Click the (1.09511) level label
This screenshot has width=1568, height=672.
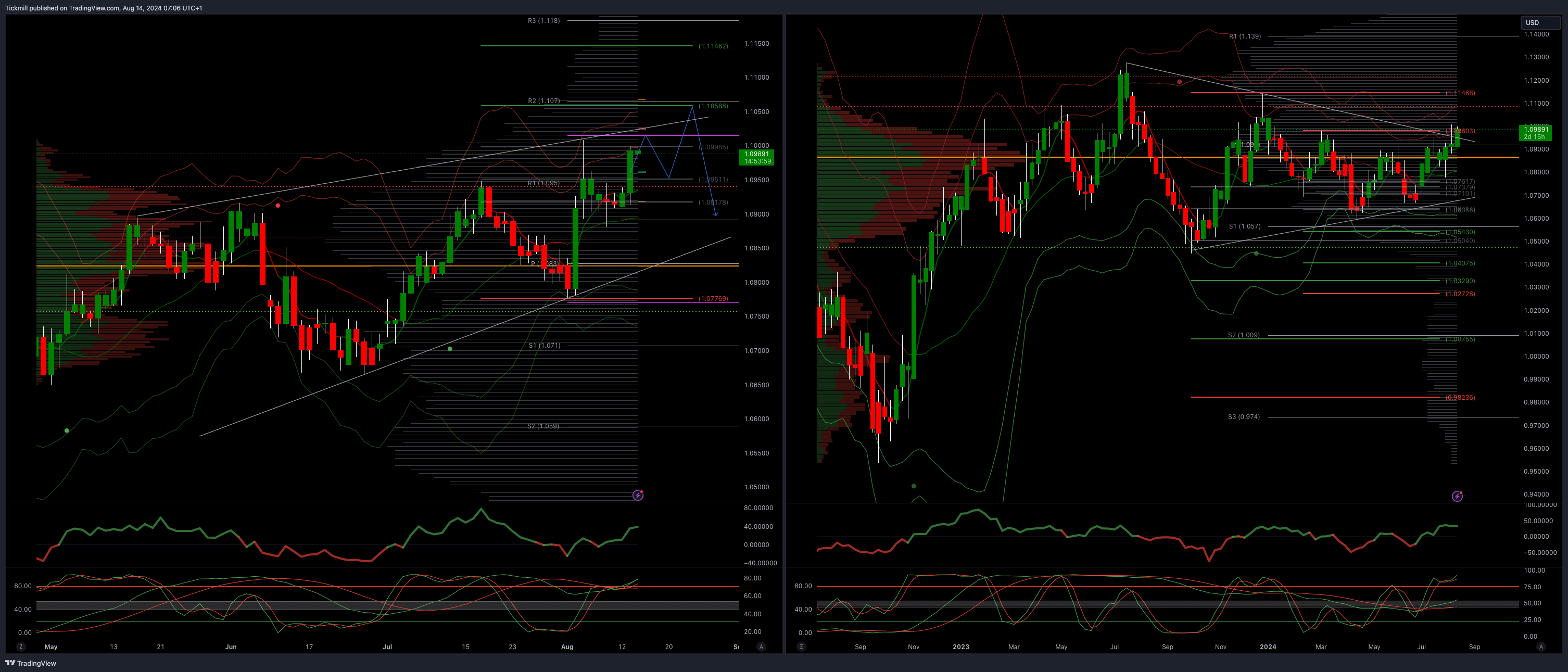(x=713, y=180)
